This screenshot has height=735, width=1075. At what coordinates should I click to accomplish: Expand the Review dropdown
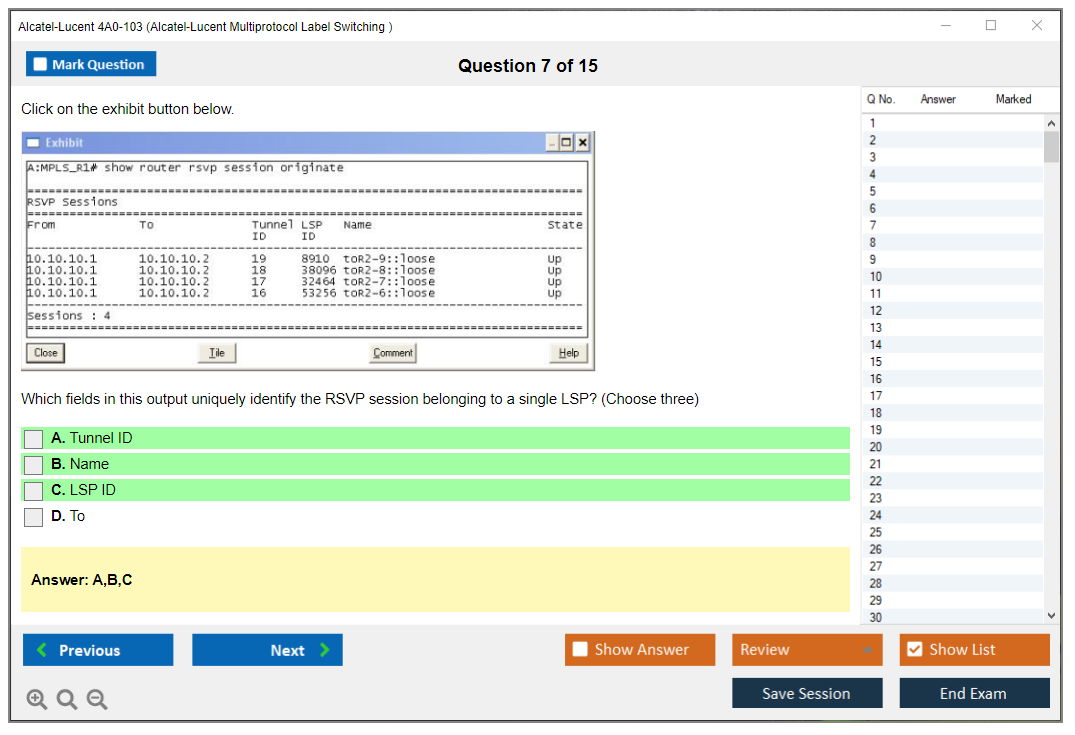pyautogui.click(x=807, y=650)
